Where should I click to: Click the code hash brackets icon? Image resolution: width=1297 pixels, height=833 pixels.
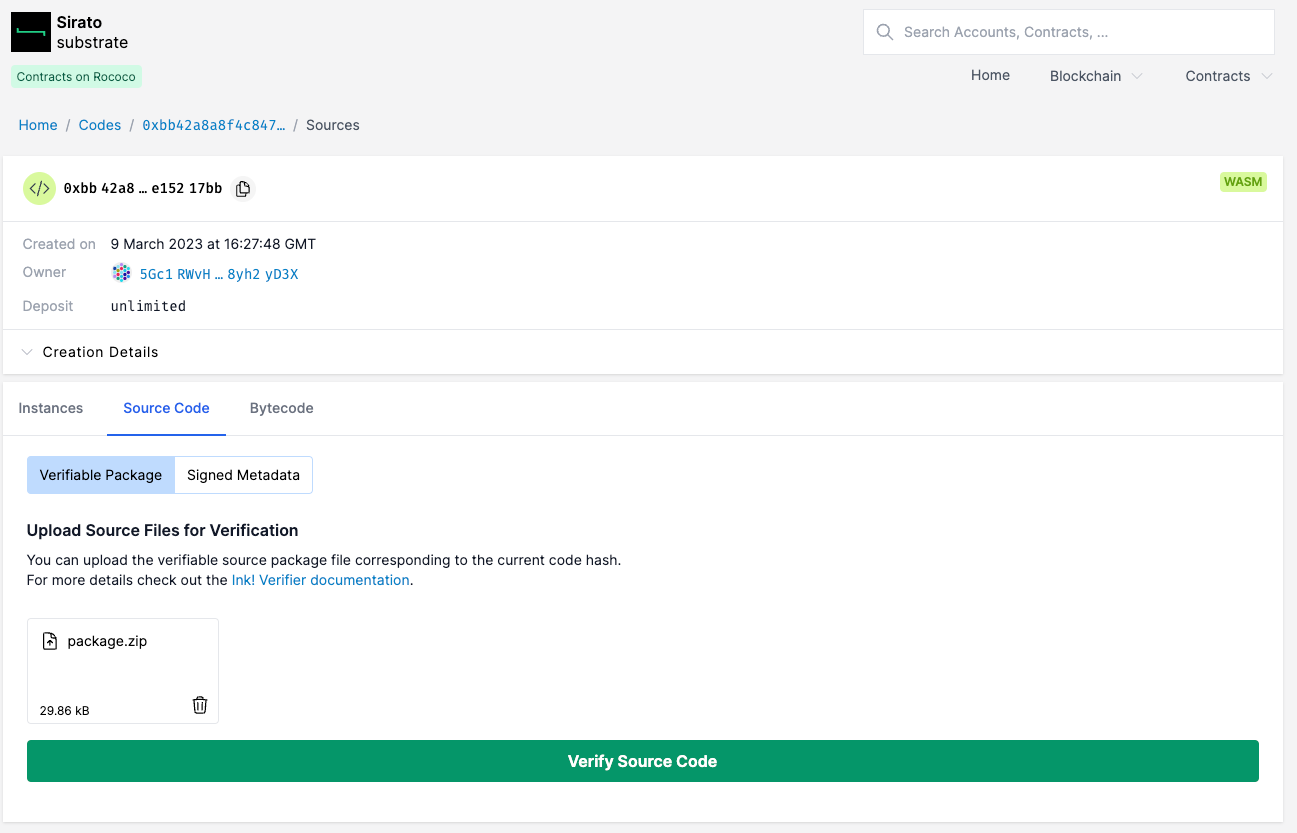click(39, 188)
